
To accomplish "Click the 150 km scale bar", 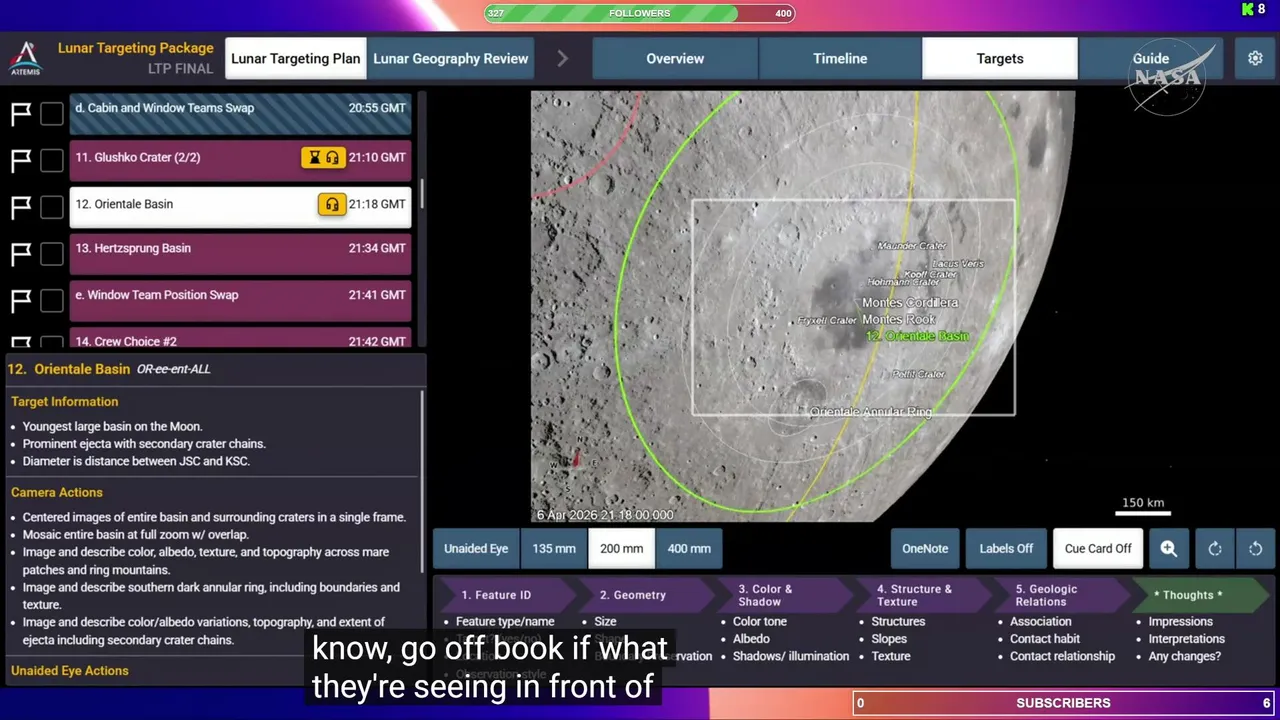I will (x=1142, y=505).
